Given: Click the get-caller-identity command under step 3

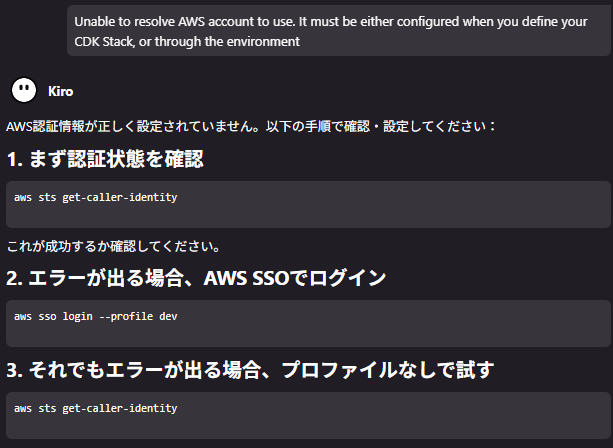Looking at the screenshot, I should (x=96, y=409).
